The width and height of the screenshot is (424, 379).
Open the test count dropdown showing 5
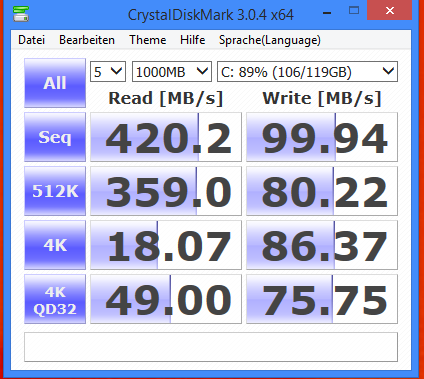coord(108,71)
